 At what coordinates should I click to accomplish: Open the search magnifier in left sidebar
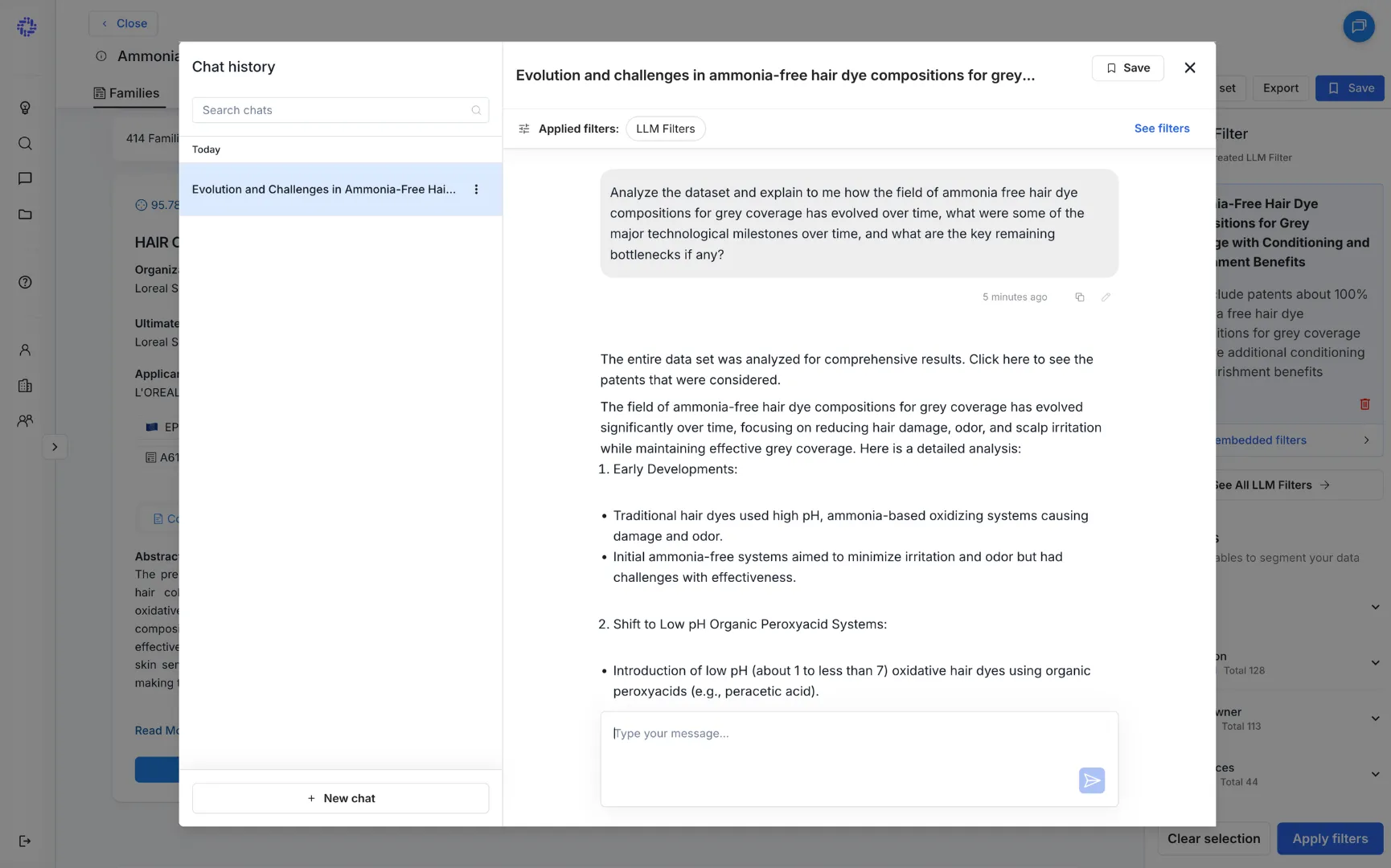coord(25,143)
